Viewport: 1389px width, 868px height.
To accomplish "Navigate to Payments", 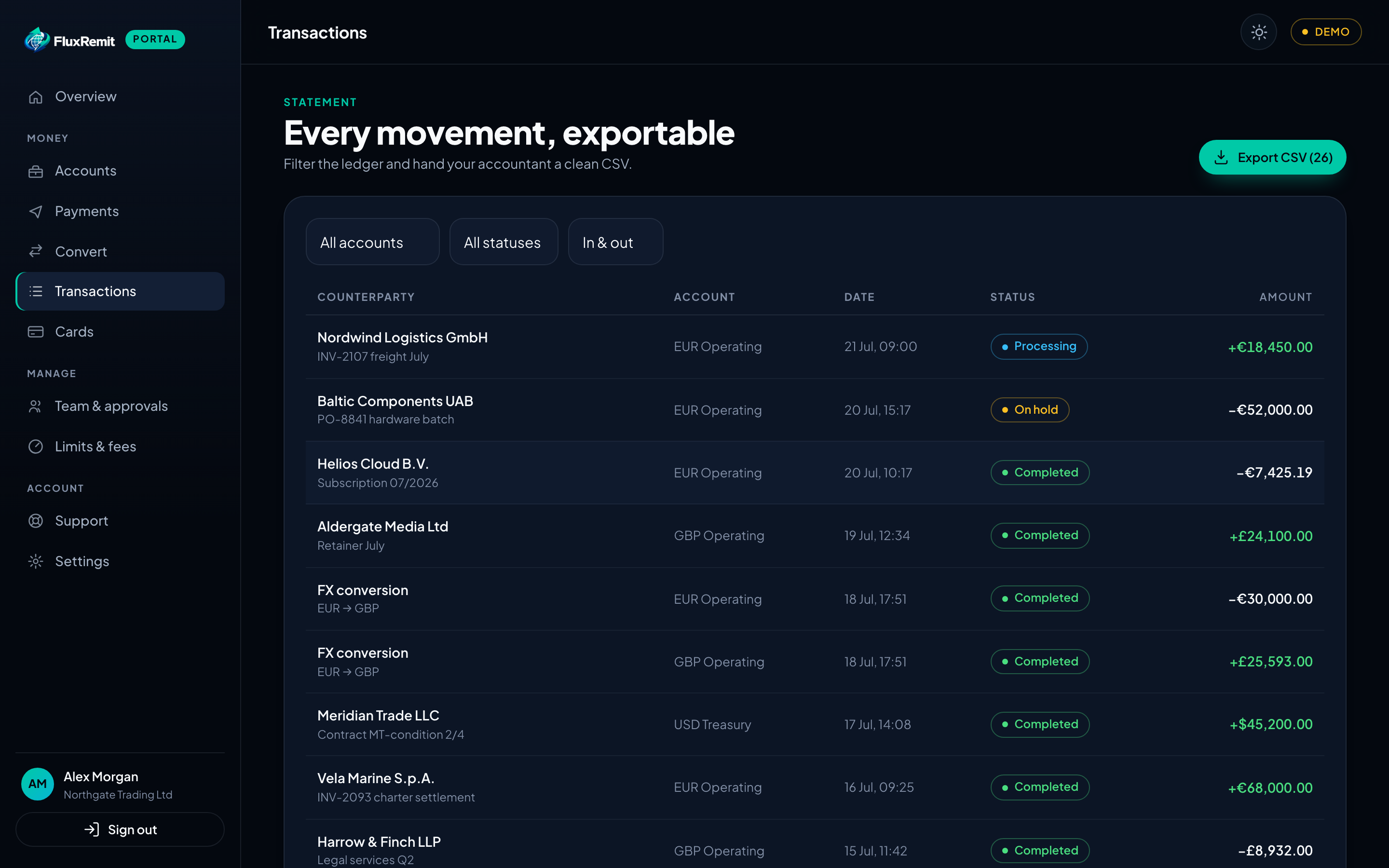I will pos(120,211).
